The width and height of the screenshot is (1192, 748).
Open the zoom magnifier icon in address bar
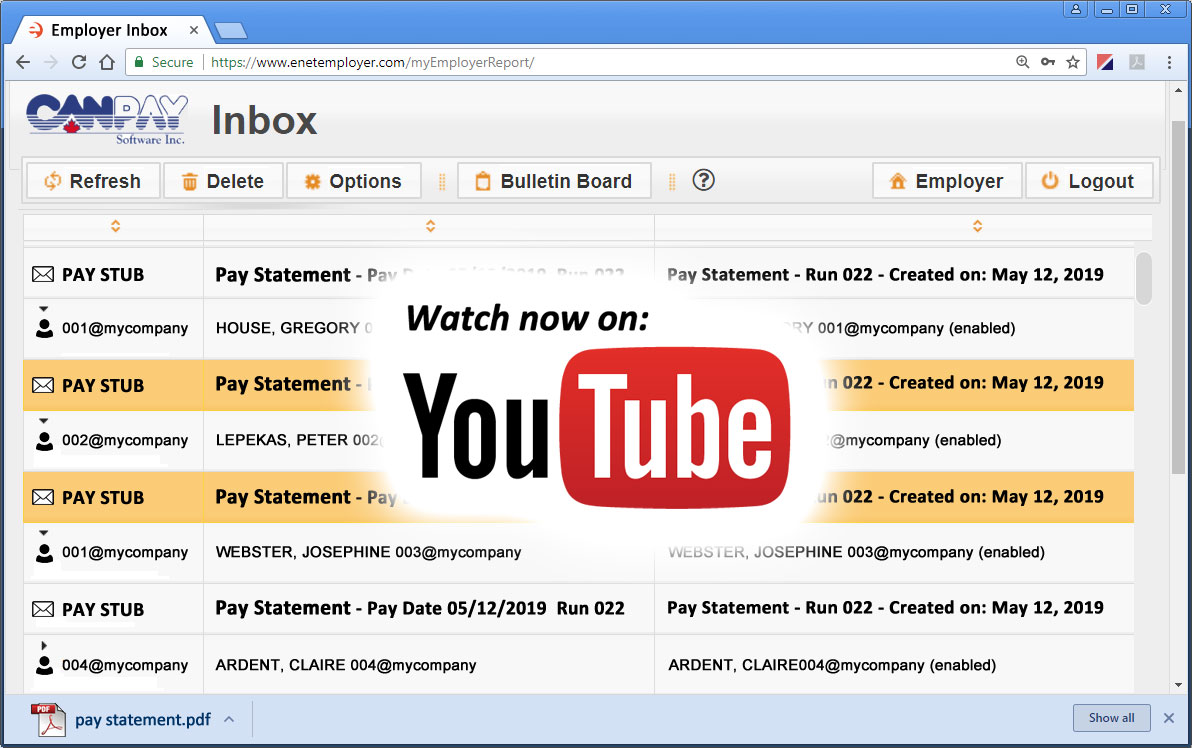[x=1022, y=62]
